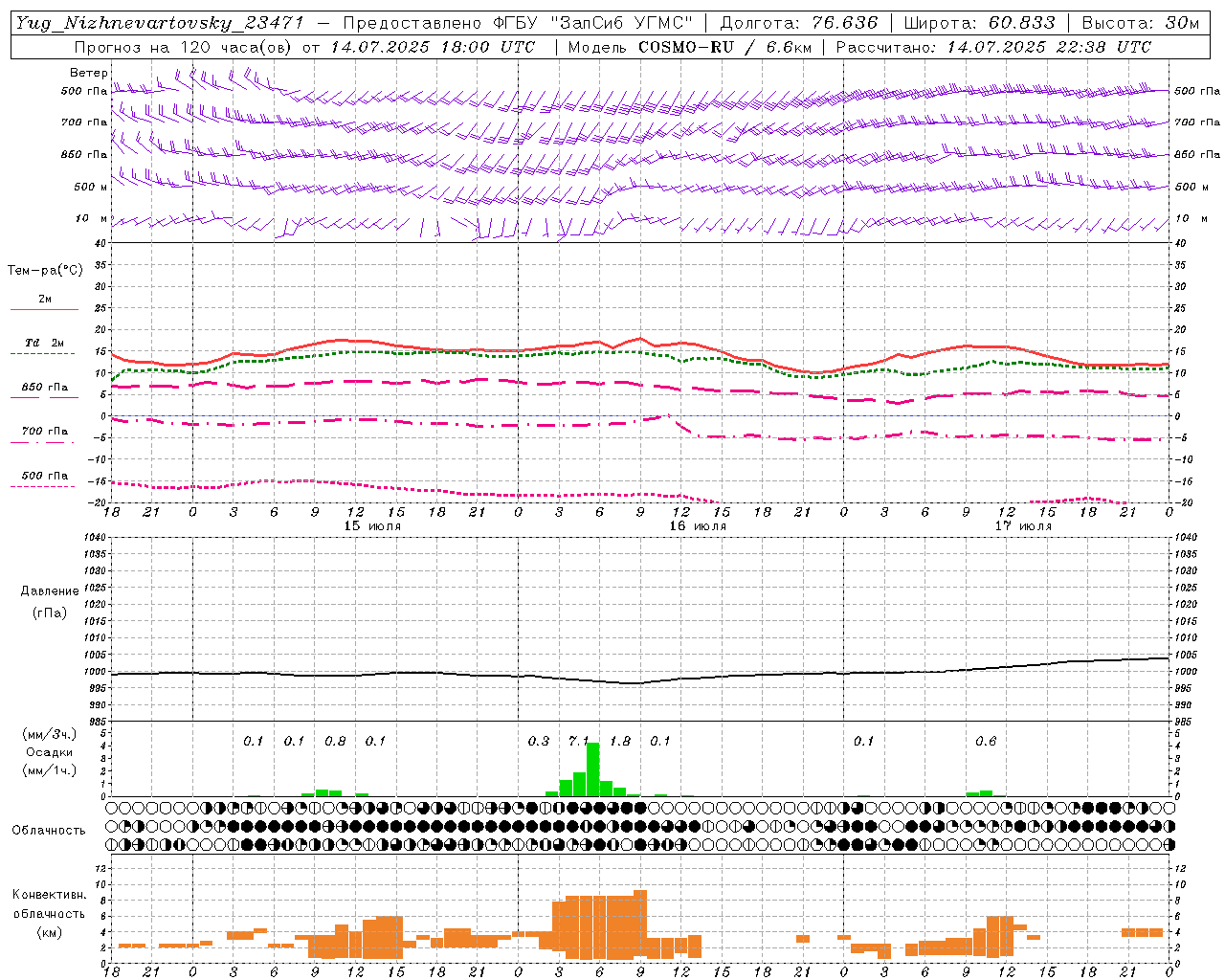Image resolution: width=1225 pixels, height=980 pixels.
Task: Click the 500 гПа temperature legend entry
Action: 45,476
